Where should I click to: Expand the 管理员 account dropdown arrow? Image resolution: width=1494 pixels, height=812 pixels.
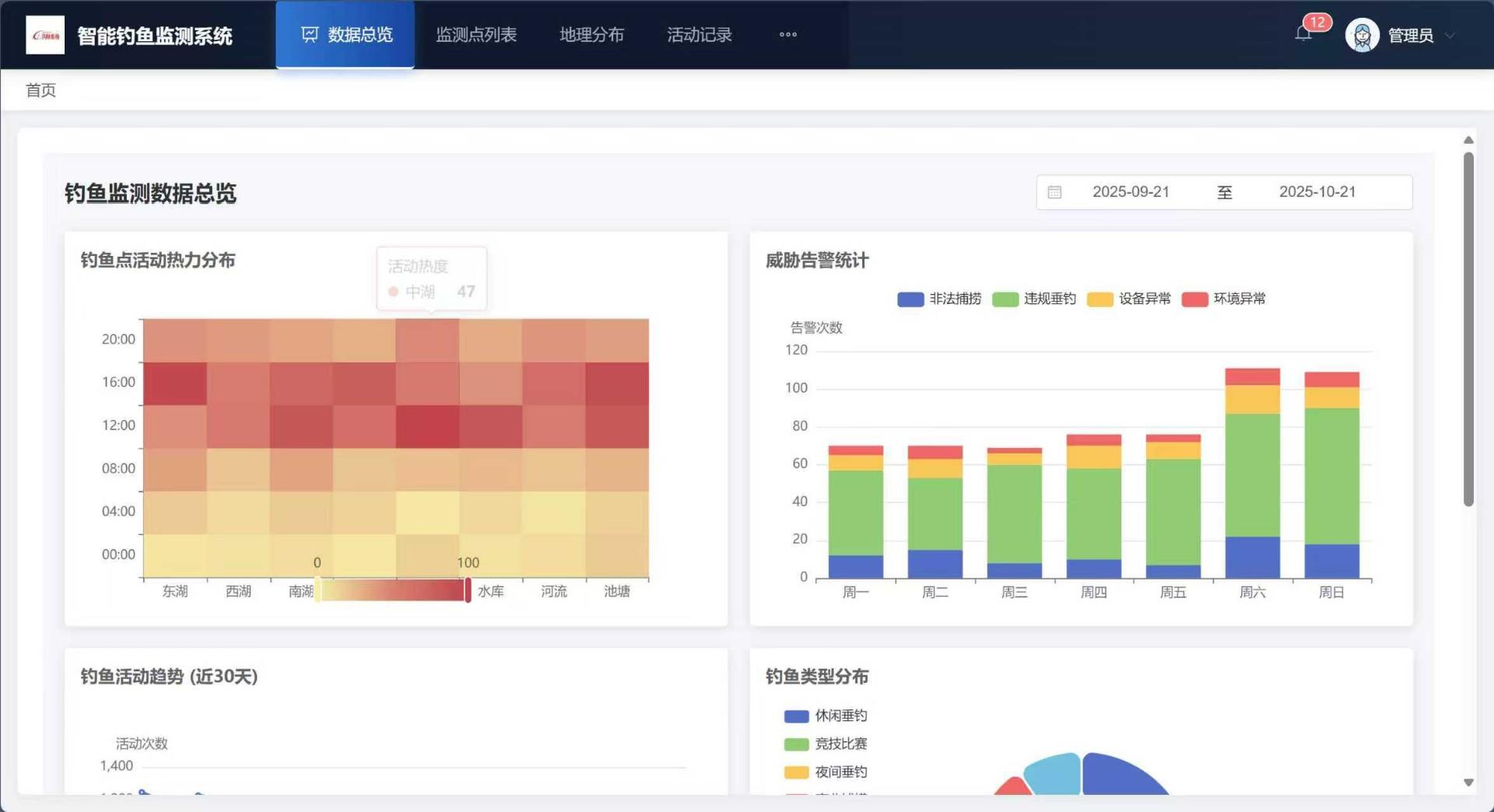tap(1450, 36)
